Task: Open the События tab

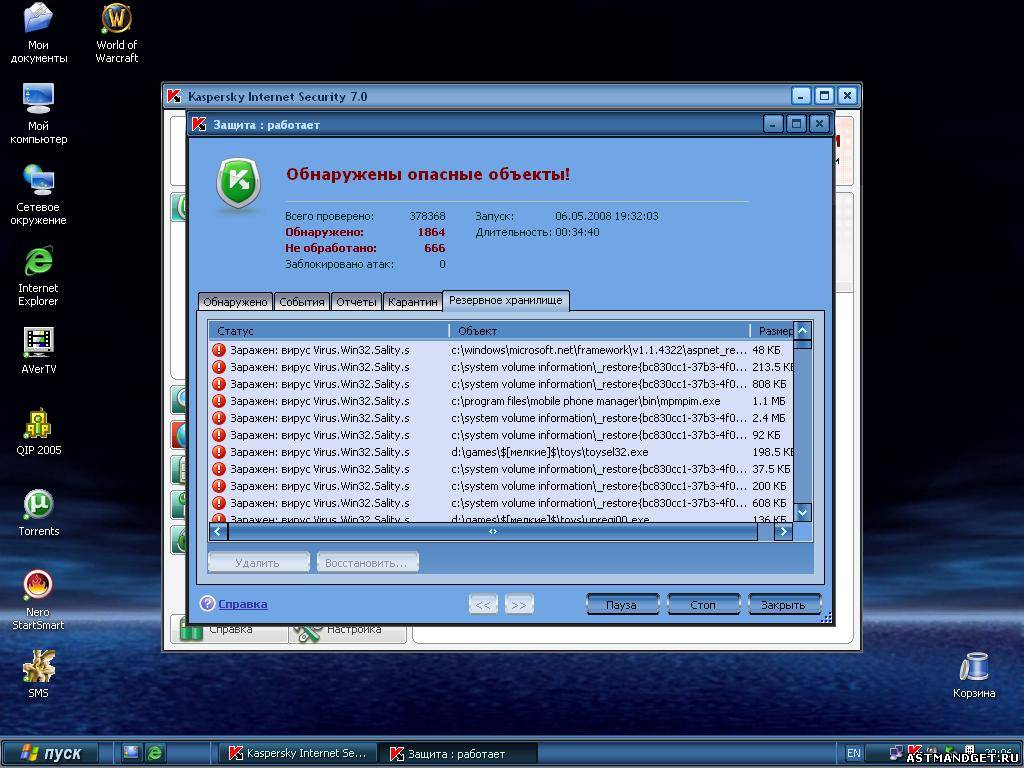Action: [x=301, y=302]
